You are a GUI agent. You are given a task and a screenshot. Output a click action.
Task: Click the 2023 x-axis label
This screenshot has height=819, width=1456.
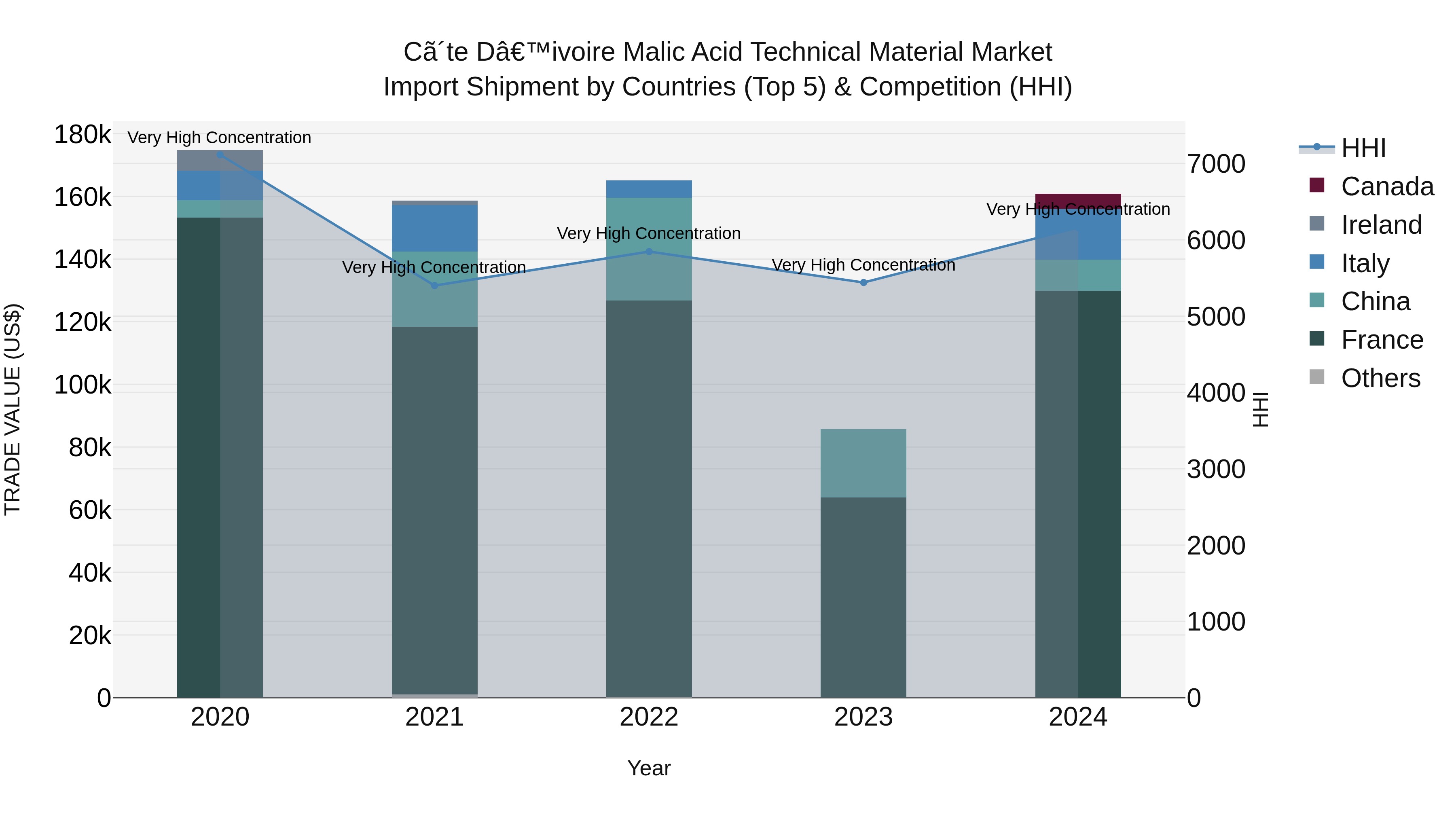863,717
